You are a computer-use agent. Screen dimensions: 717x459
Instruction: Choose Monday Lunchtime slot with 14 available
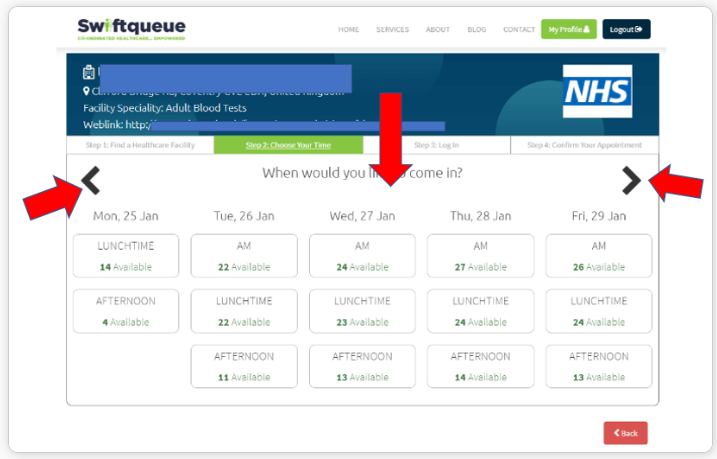pyautogui.click(x=126, y=256)
